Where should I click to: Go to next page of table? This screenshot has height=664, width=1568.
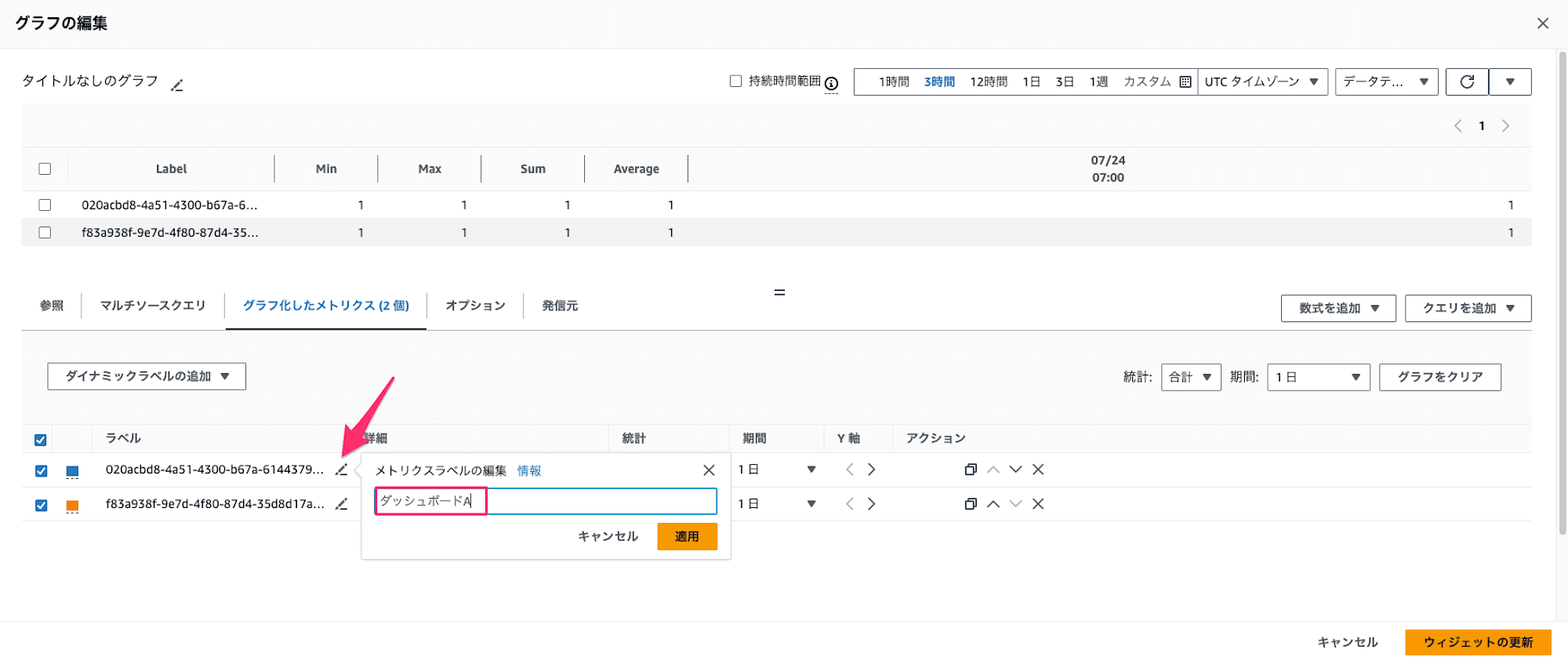(x=1505, y=125)
